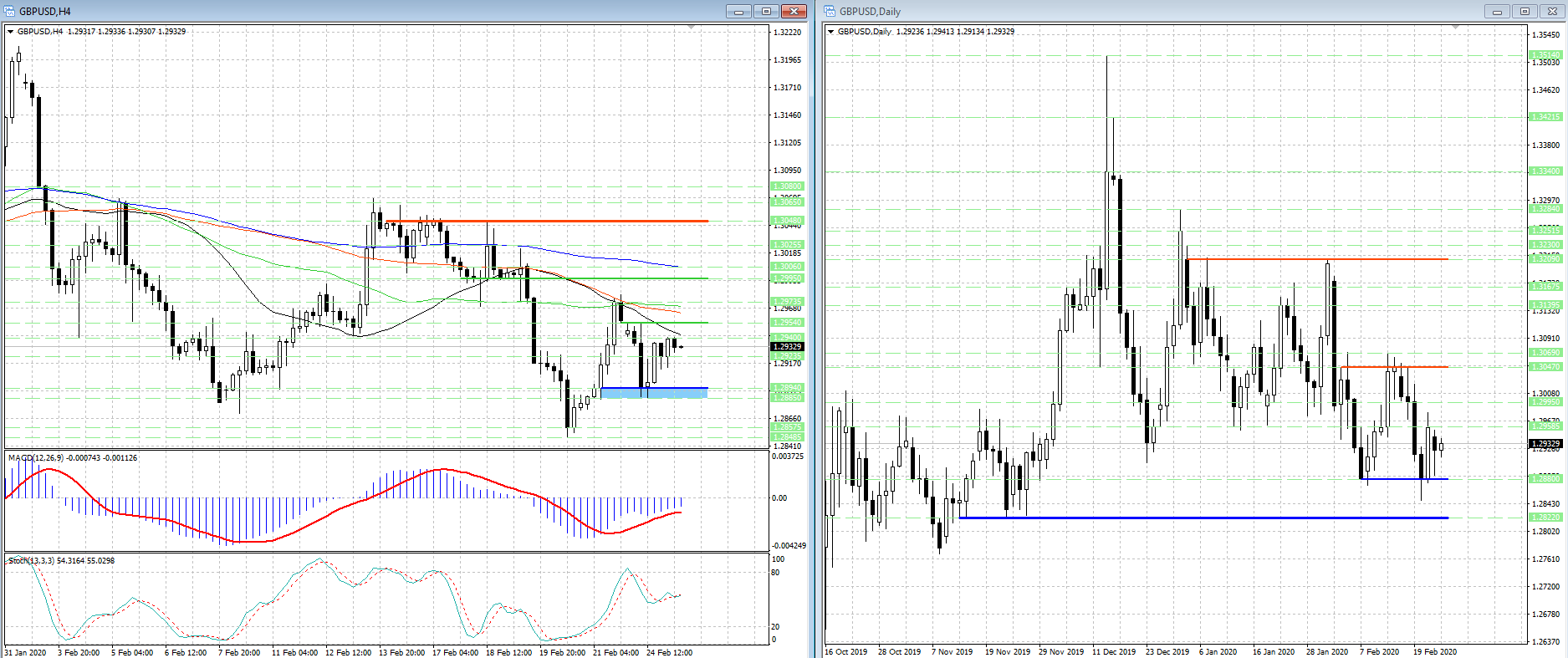The width and height of the screenshot is (1568, 658).
Task: Select the orange line at 1.32090 on Daily
Action: point(1318,259)
